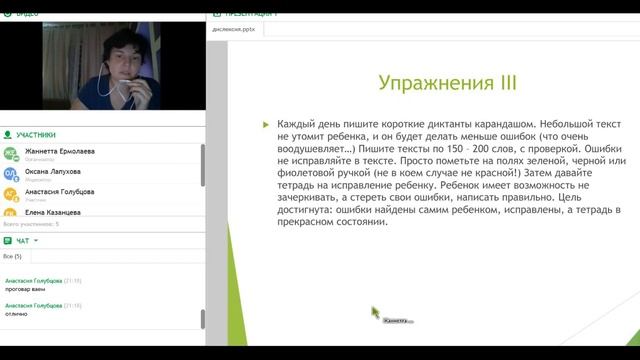Select the 'Все (5)' chat tab
Screen dimensions: 640x360
[x=13, y=256]
